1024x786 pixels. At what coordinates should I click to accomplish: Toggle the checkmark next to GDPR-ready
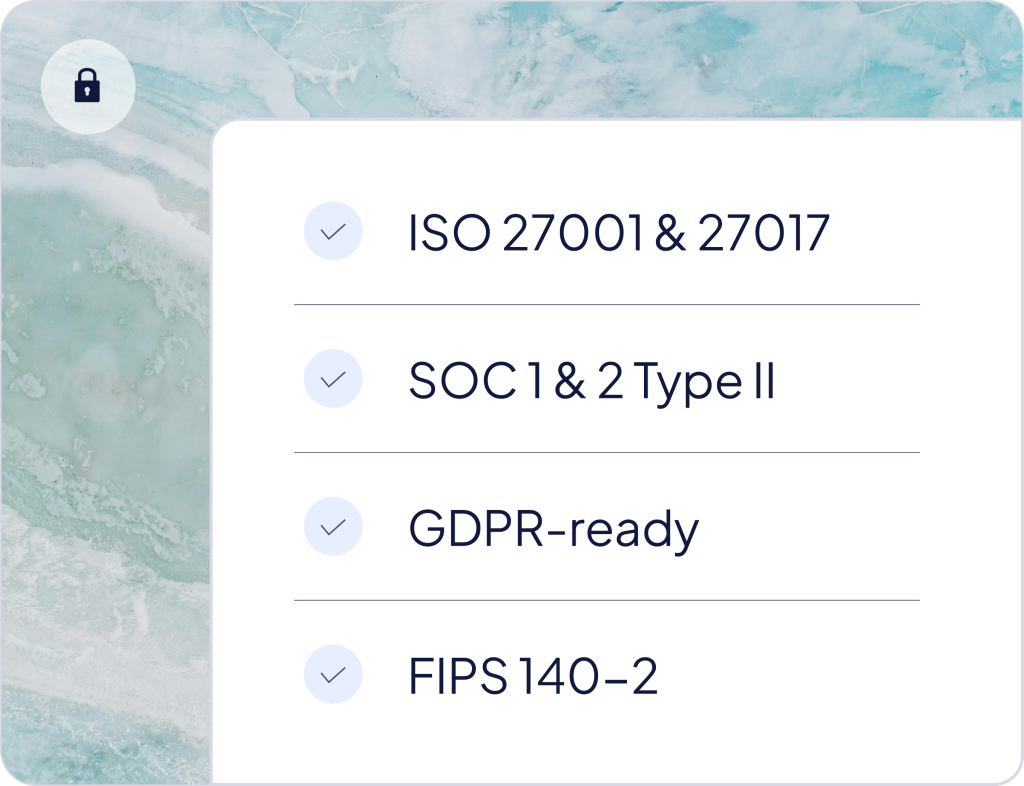coord(332,528)
